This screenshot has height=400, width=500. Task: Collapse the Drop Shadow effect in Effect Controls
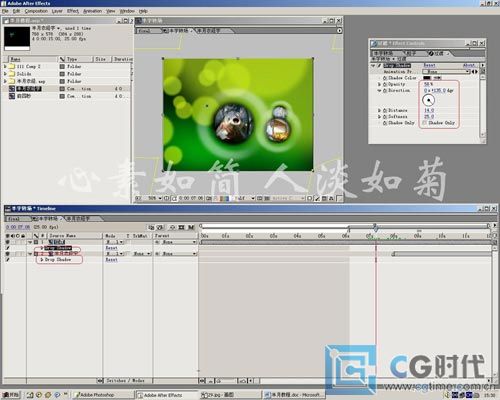point(373,66)
